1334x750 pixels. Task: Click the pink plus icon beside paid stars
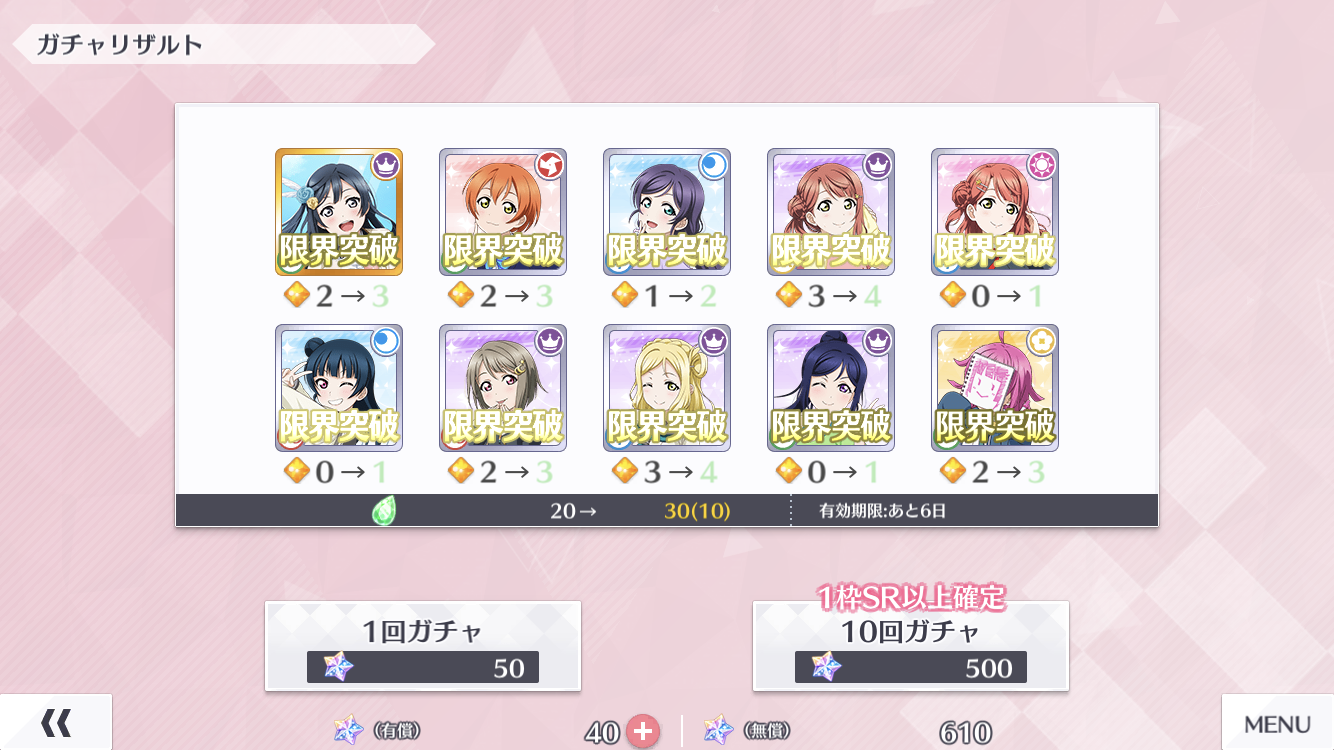click(x=643, y=732)
